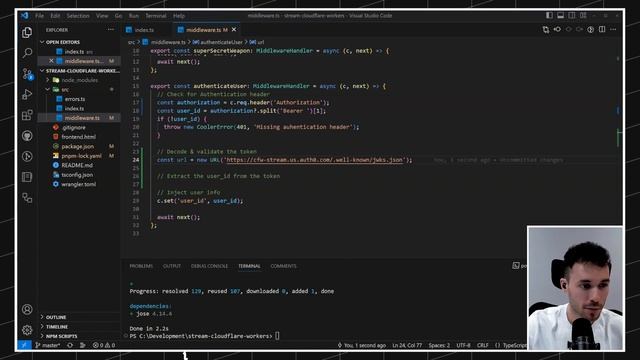
Task: Click the VS Code logo in title bar
Action: (25, 16)
